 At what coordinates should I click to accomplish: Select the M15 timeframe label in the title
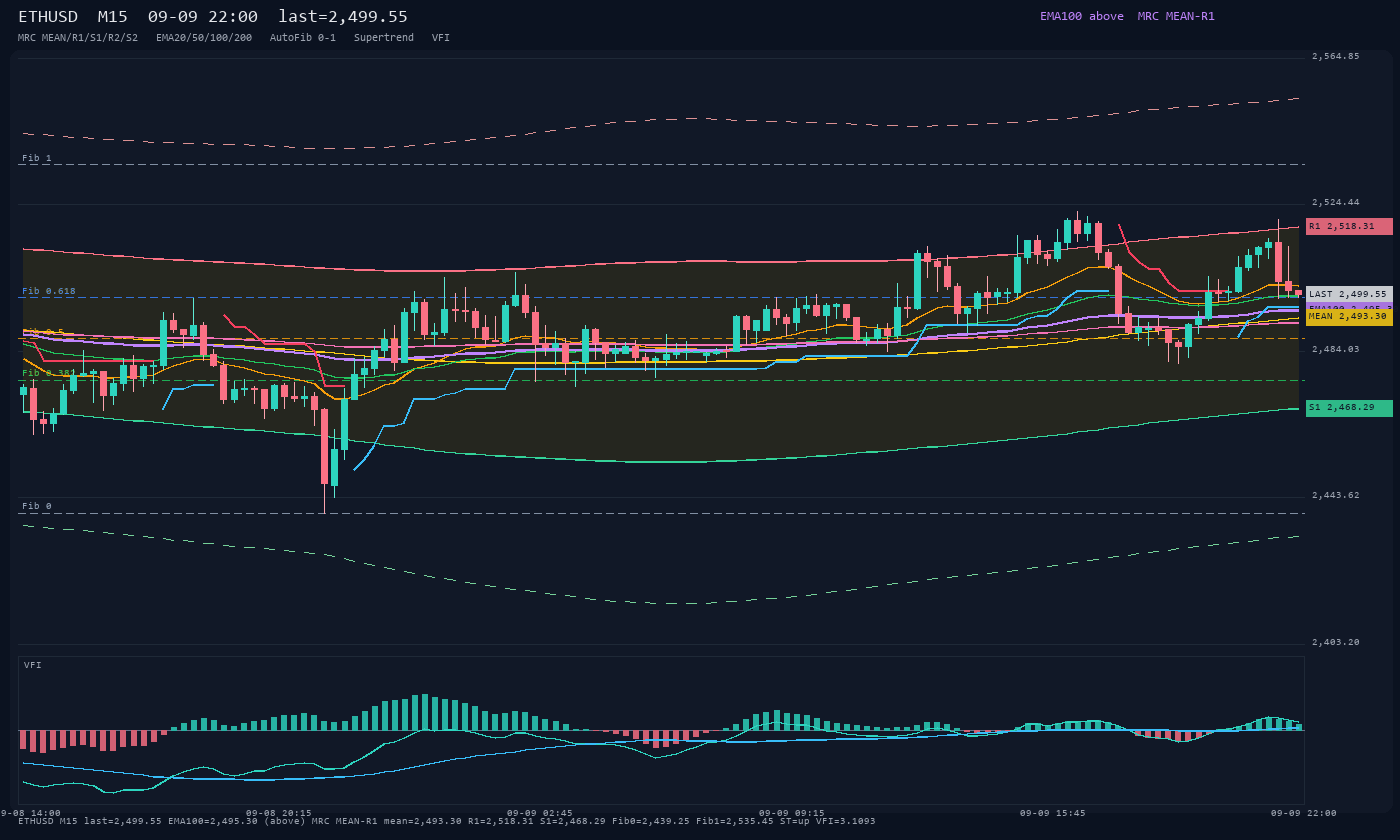click(x=112, y=17)
